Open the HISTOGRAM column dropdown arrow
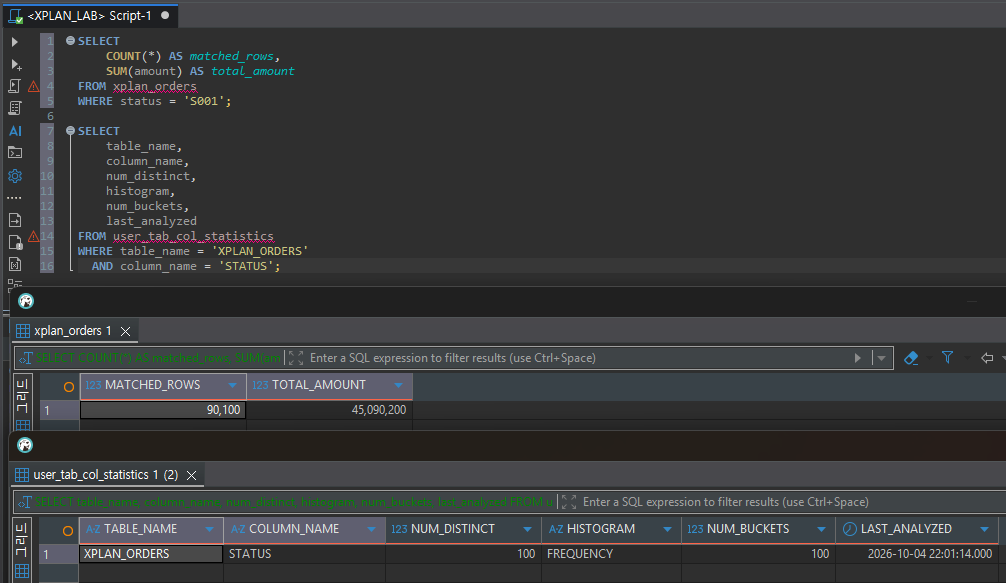This screenshot has width=1006, height=583. click(x=667, y=530)
